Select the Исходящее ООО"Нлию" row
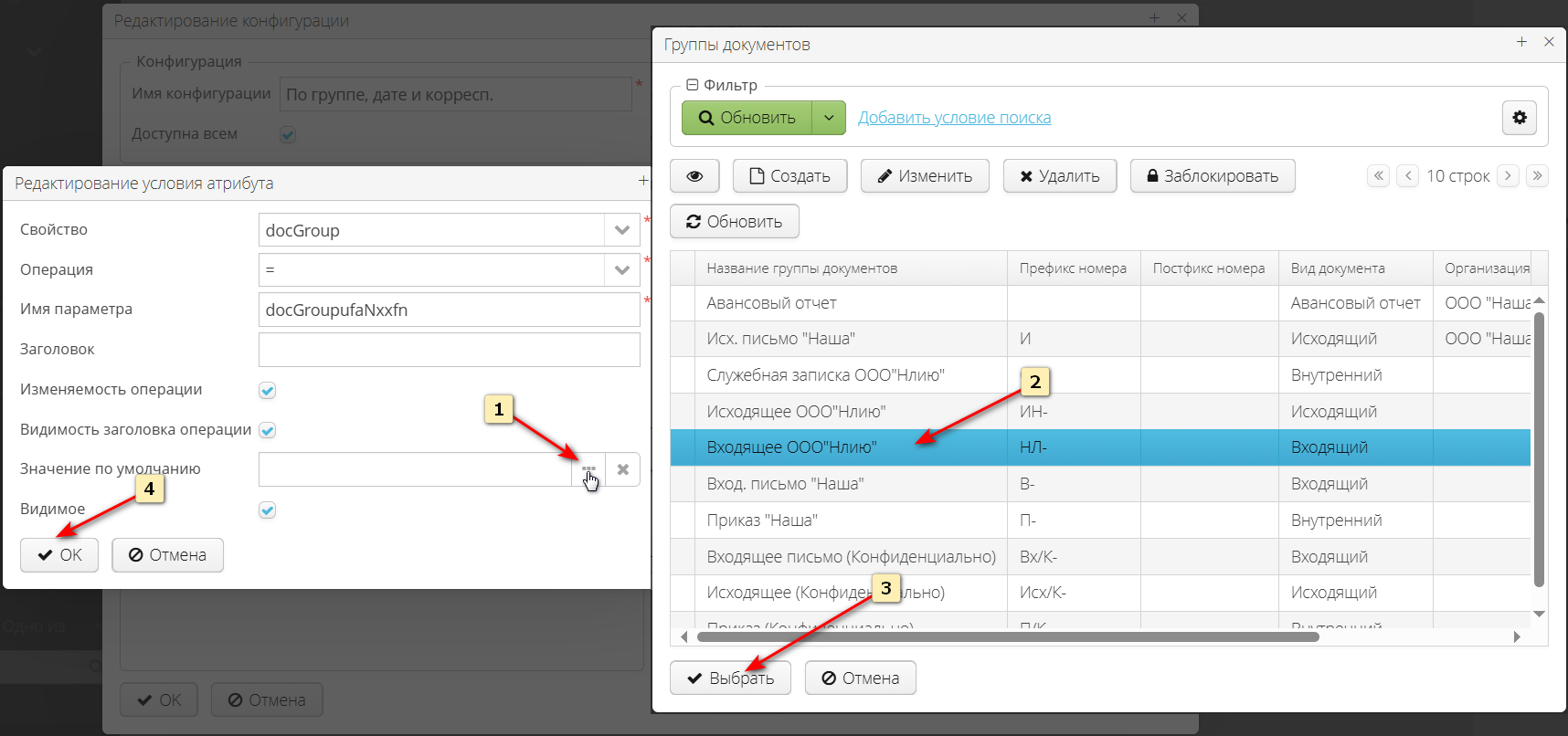 click(x=1100, y=412)
